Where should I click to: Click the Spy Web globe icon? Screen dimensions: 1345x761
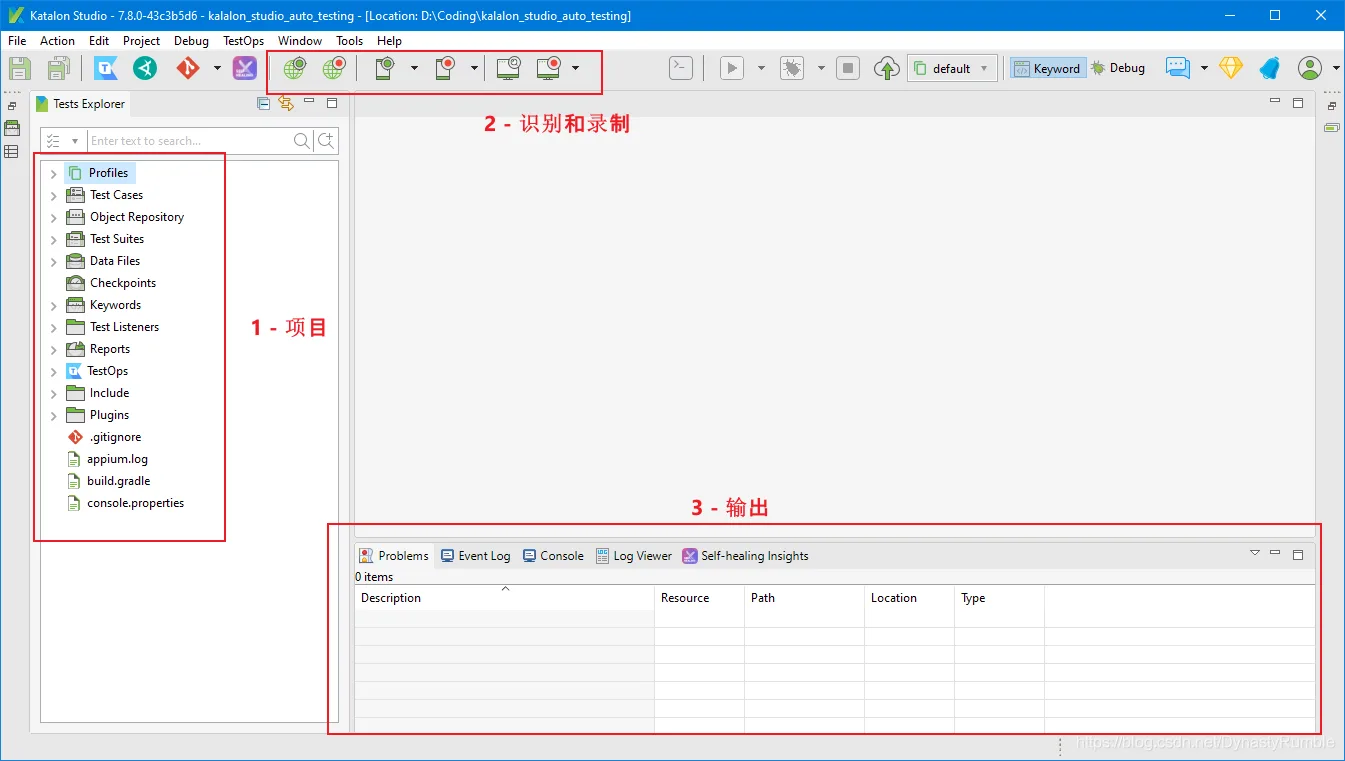(x=294, y=68)
